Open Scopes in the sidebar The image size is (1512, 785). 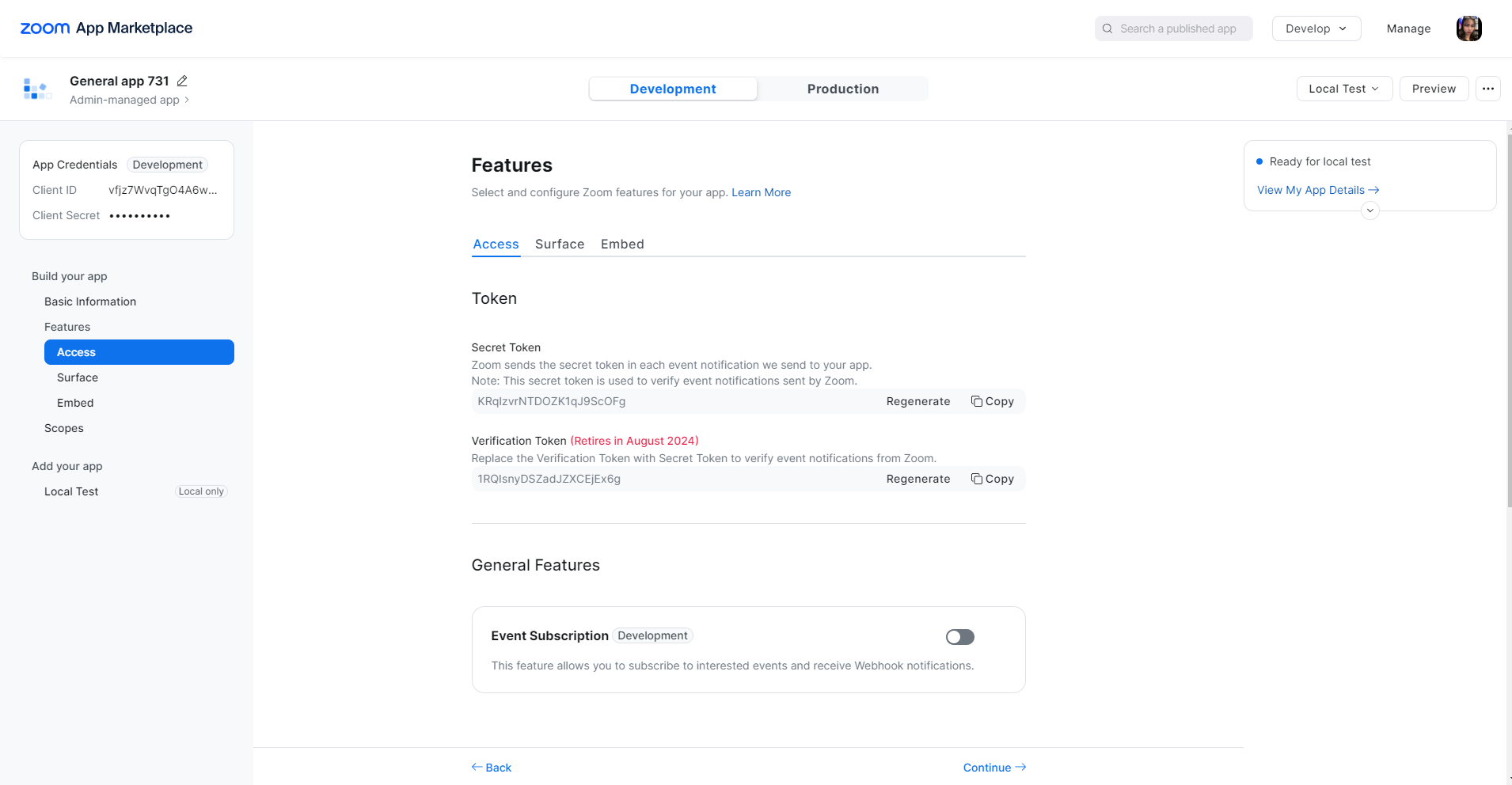coord(64,428)
